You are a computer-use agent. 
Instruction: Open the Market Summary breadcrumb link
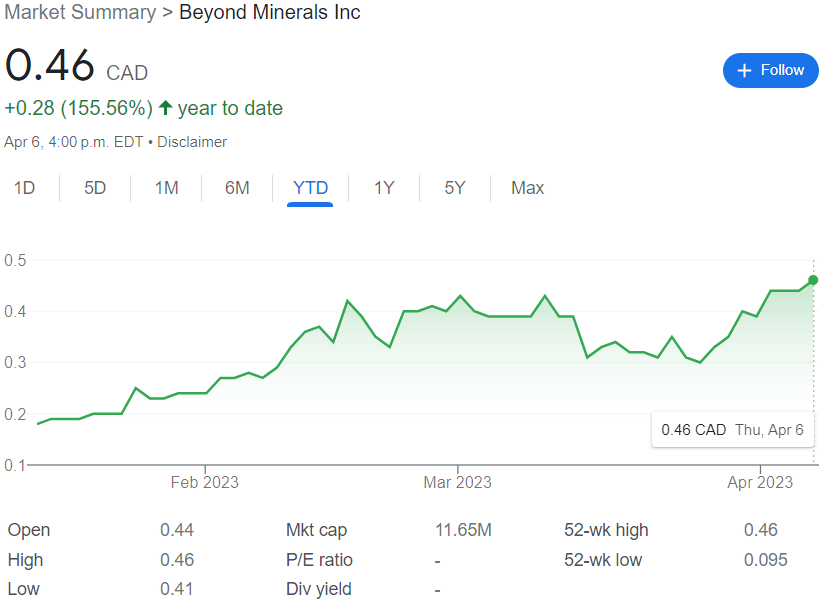tap(80, 12)
